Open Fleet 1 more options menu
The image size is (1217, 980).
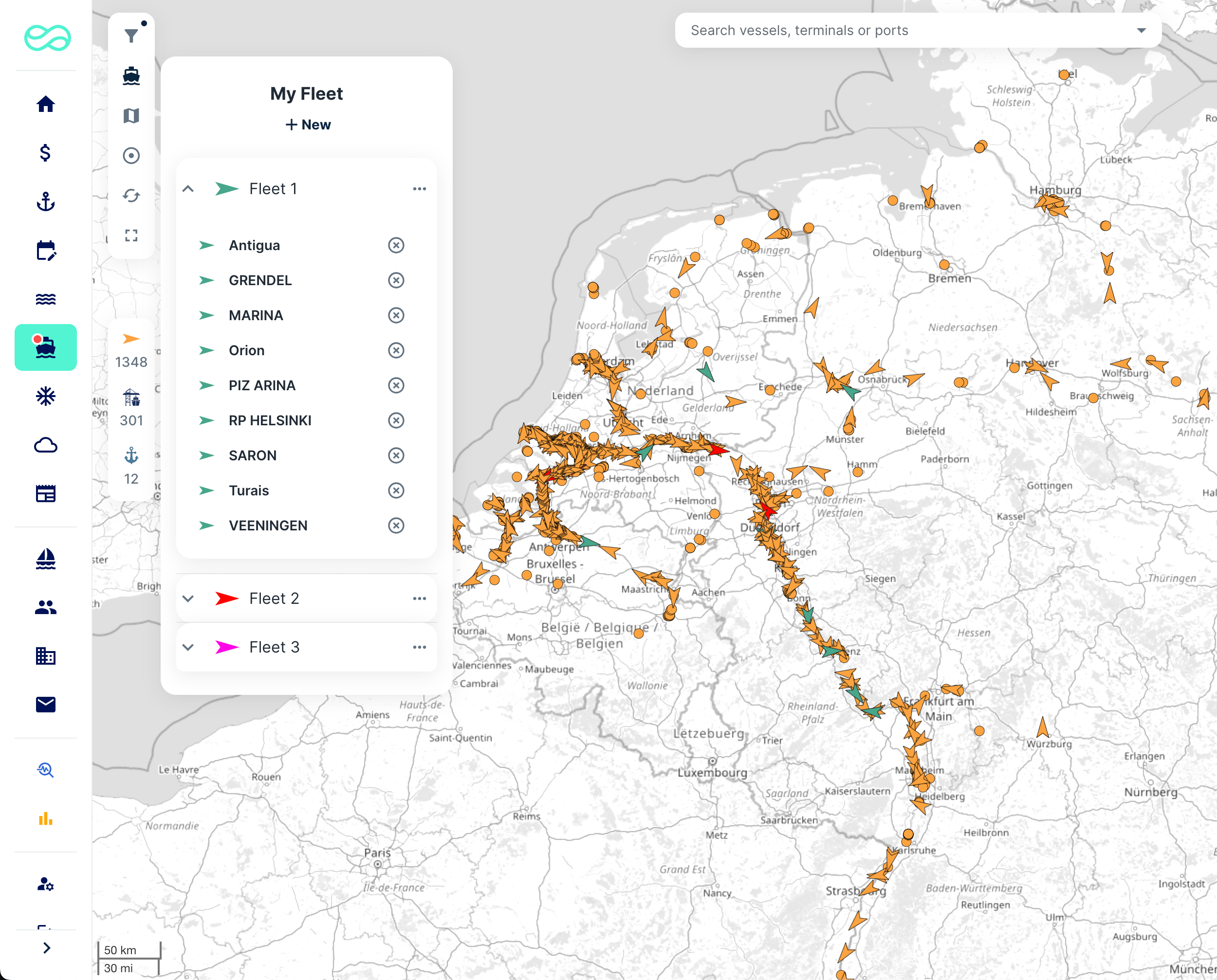pyautogui.click(x=419, y=188)
